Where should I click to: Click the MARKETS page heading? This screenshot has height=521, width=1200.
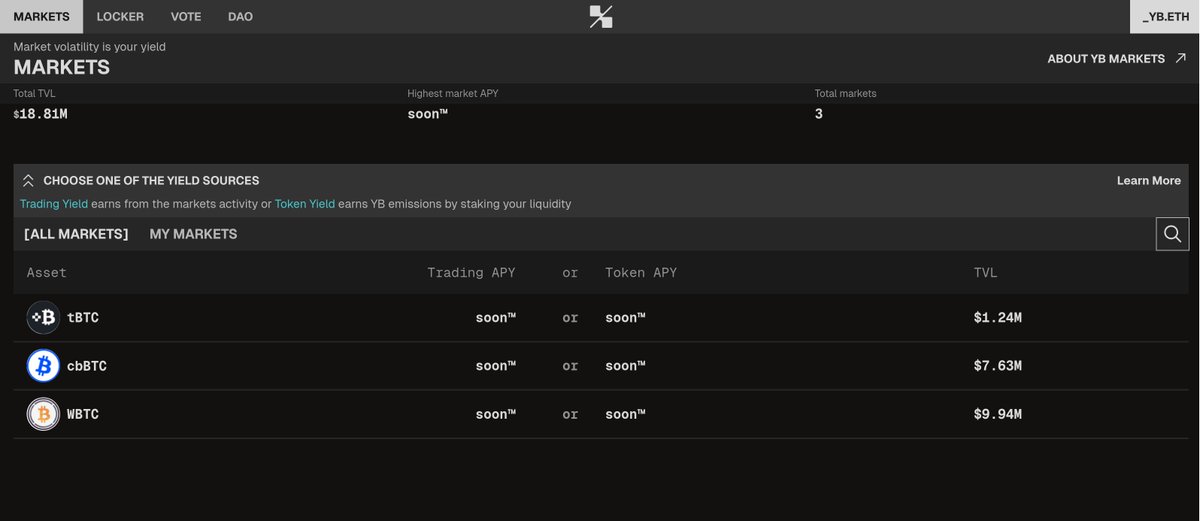pyautogui.click(x=61, y=68)
